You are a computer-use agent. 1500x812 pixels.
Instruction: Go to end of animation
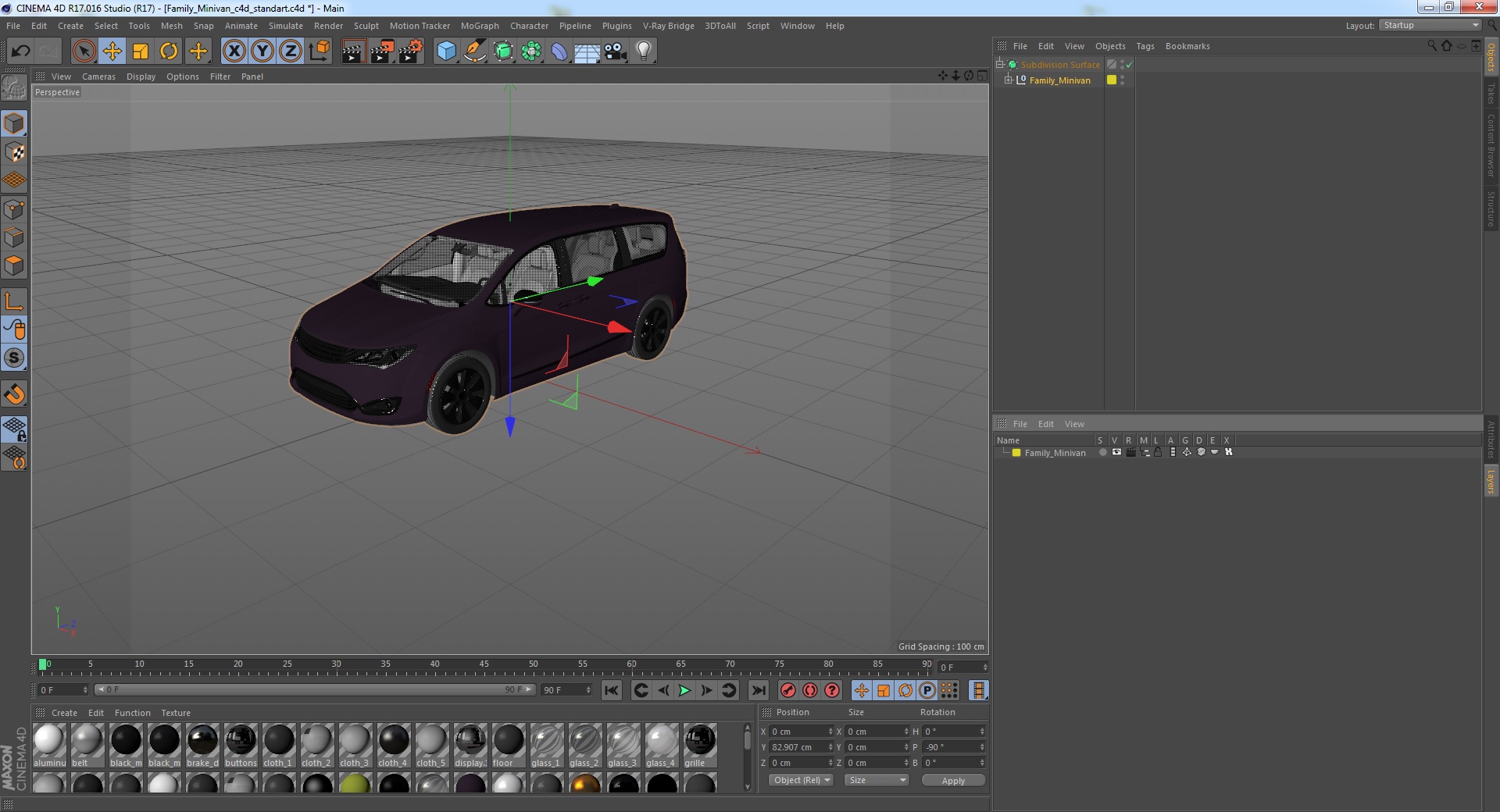tap(758, 690)
